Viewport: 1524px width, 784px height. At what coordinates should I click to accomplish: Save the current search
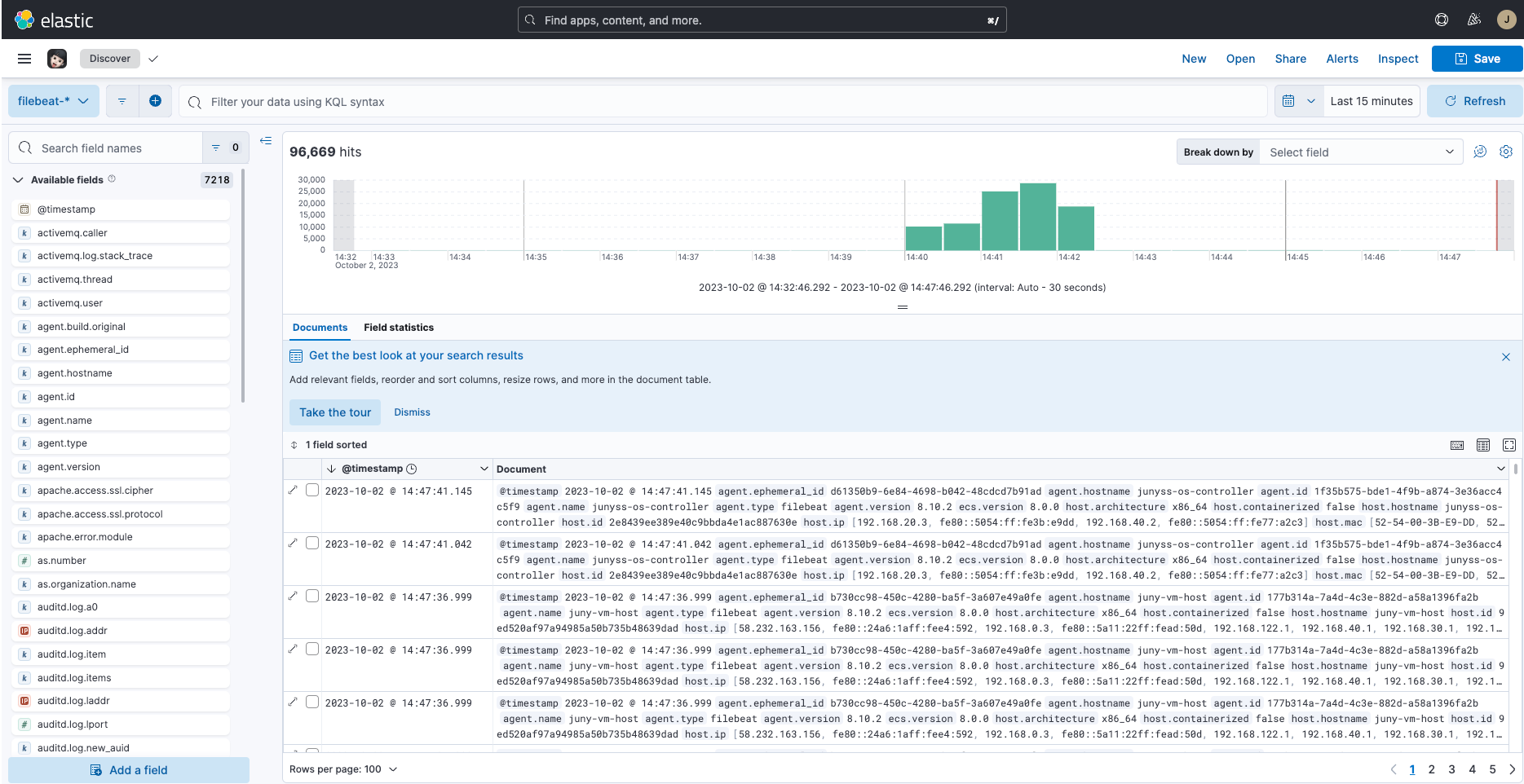[x=1477, y=59]
